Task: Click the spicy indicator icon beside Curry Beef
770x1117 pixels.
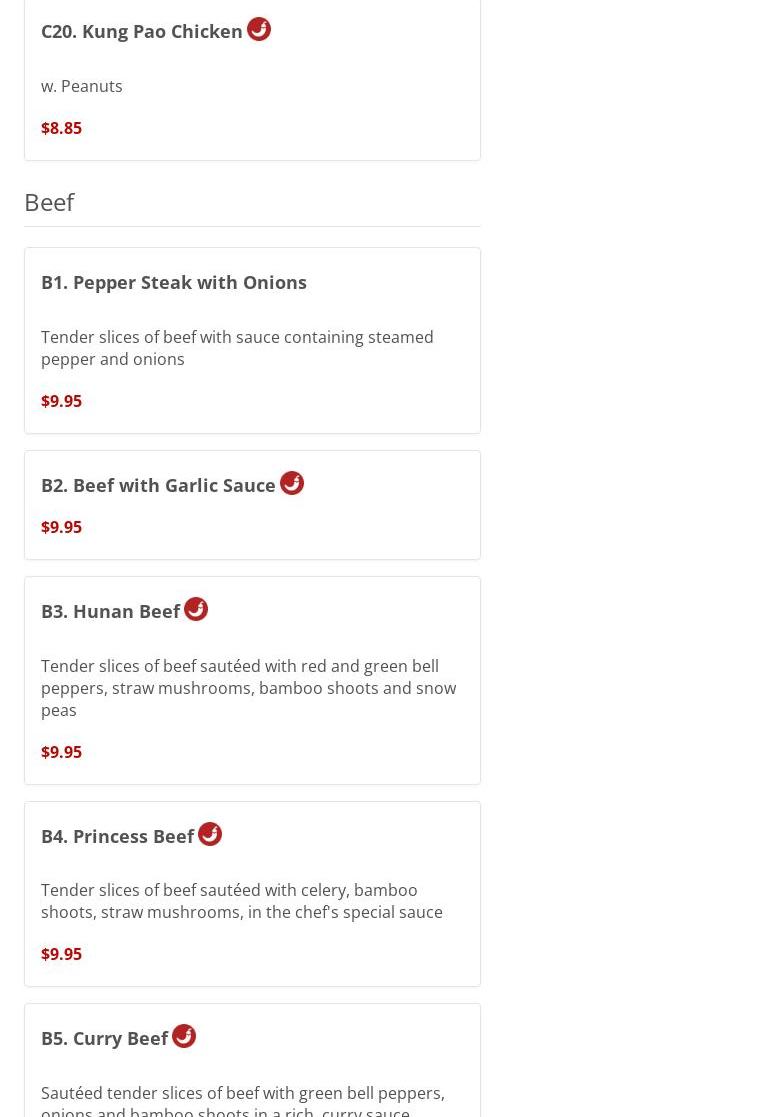Action: (x=184, y=1036)
